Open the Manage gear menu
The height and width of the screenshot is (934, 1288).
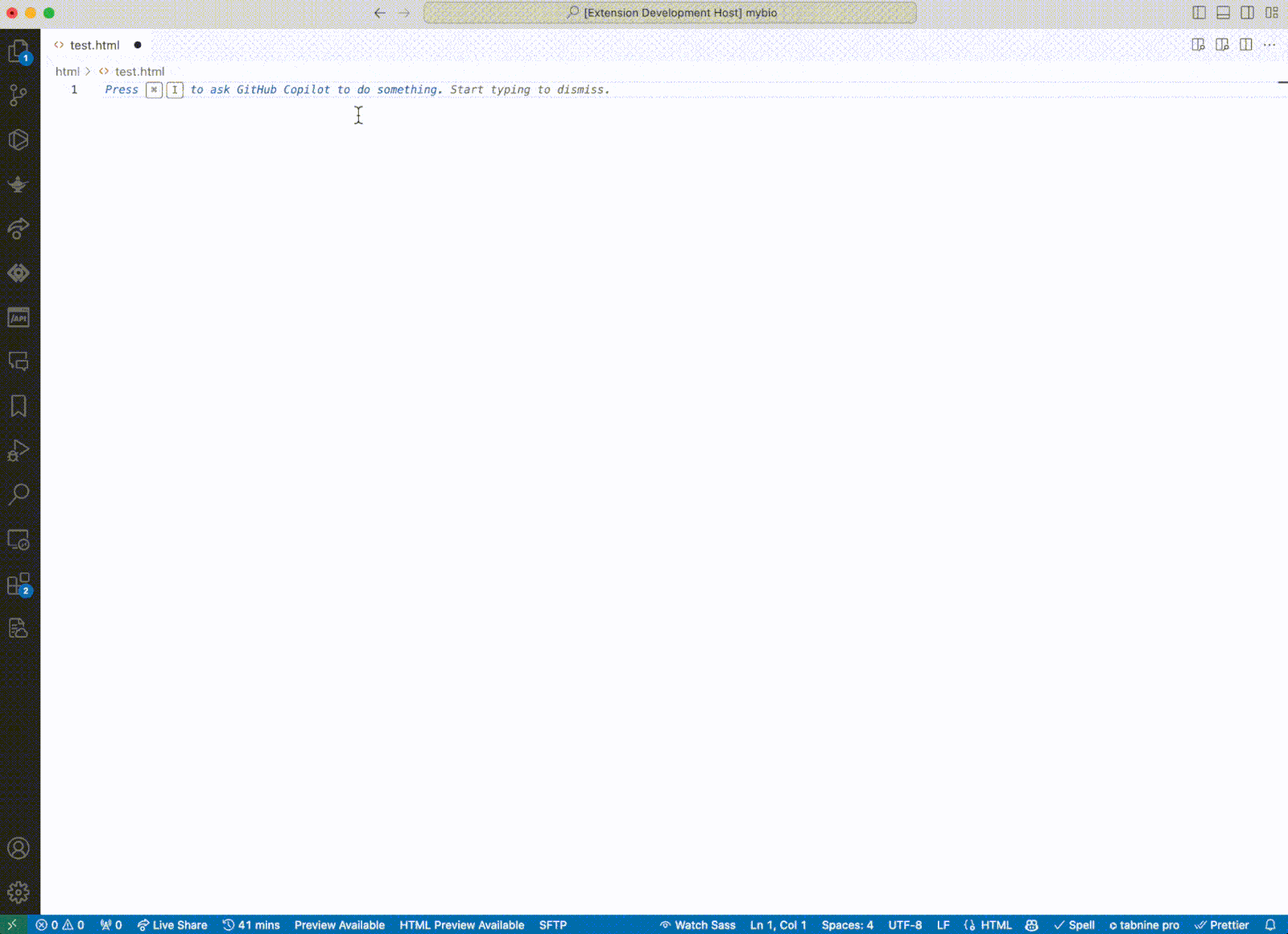point(19,892)
